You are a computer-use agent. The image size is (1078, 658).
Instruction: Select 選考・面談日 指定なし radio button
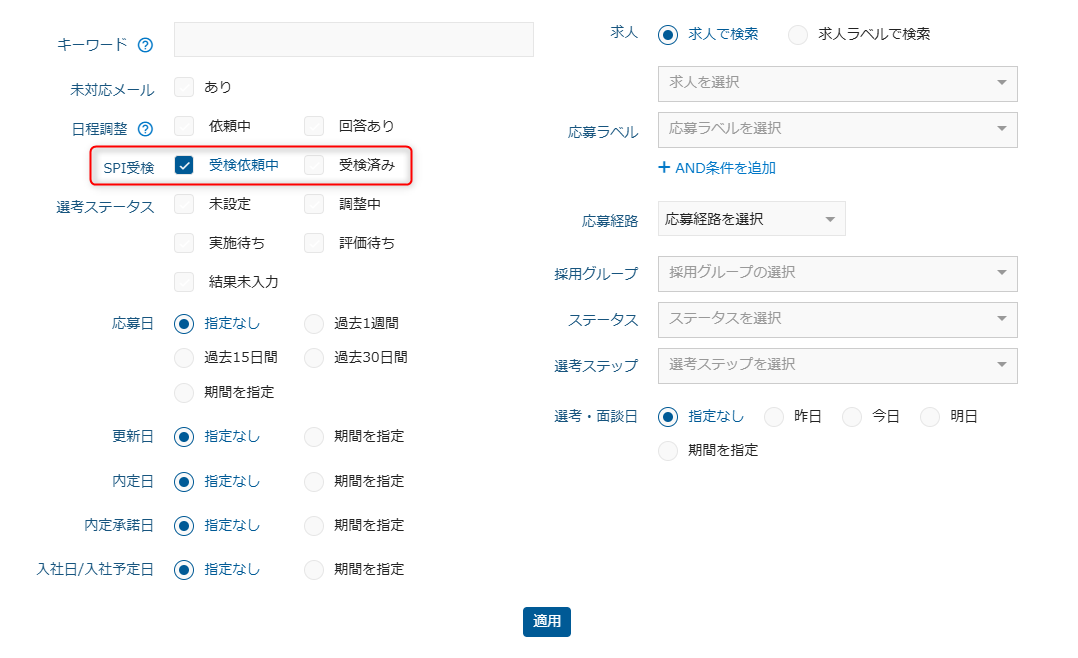point(668,417)
